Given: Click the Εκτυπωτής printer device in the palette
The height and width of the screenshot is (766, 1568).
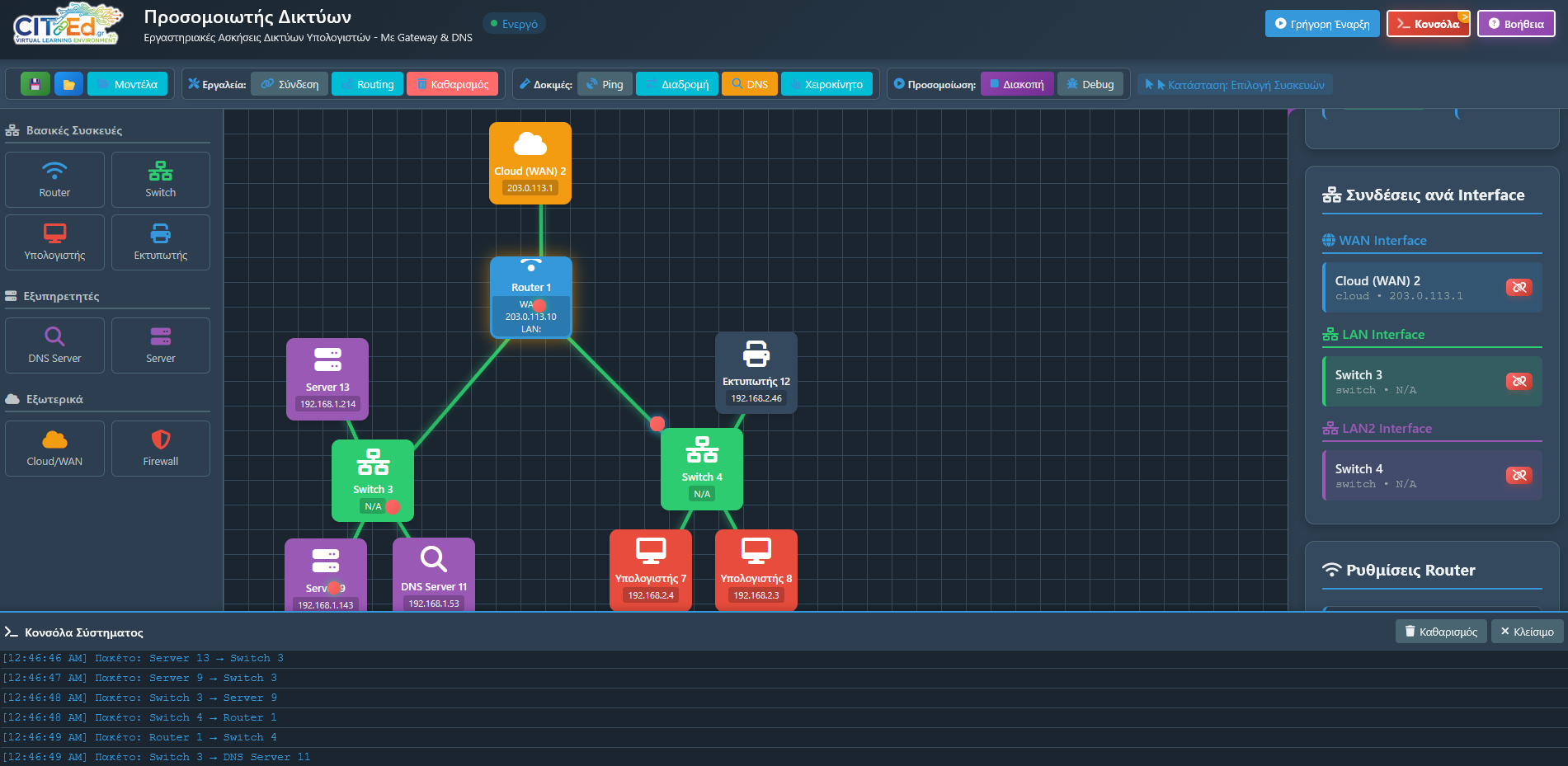Looking at the screenshot, I should click(x=160, y=242).
